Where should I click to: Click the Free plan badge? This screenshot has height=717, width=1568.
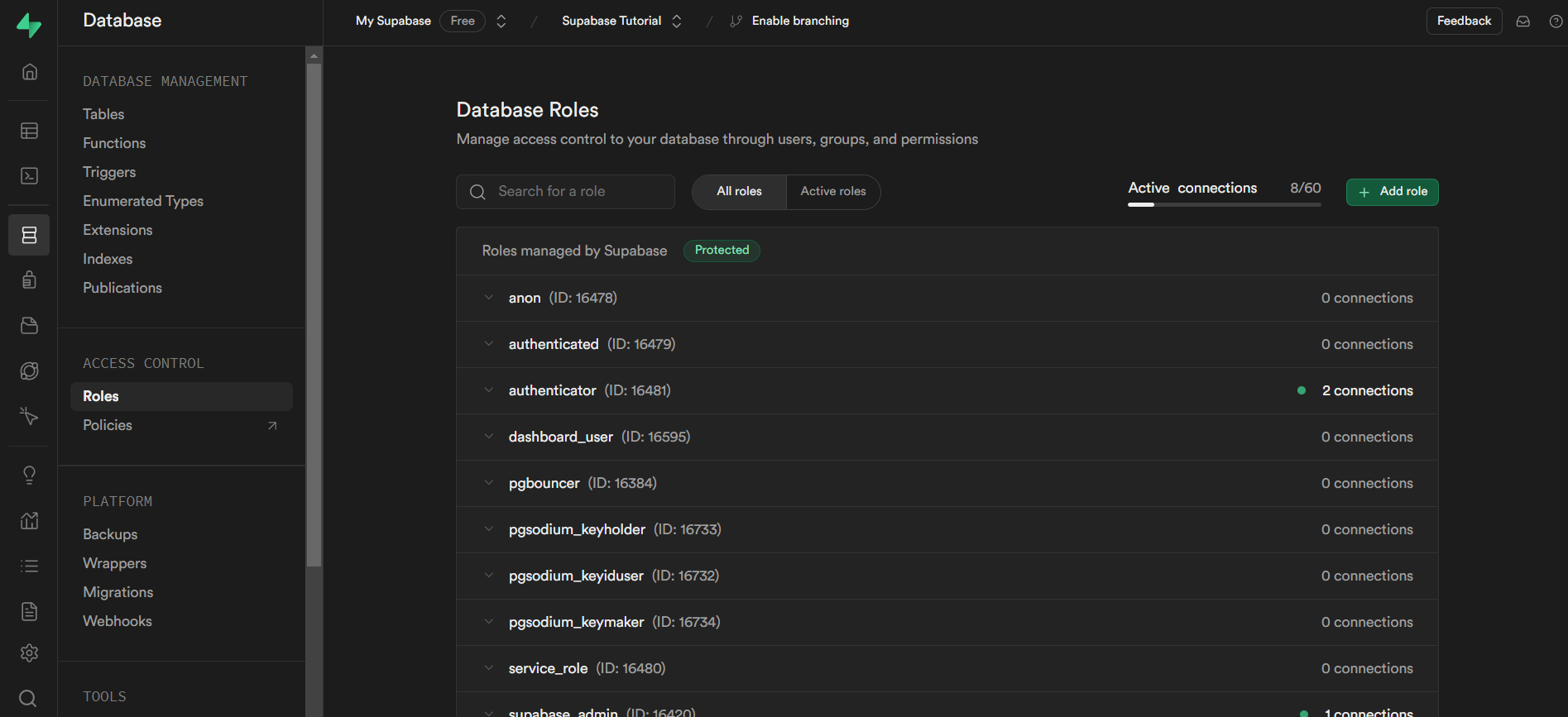tap(463, 22)
